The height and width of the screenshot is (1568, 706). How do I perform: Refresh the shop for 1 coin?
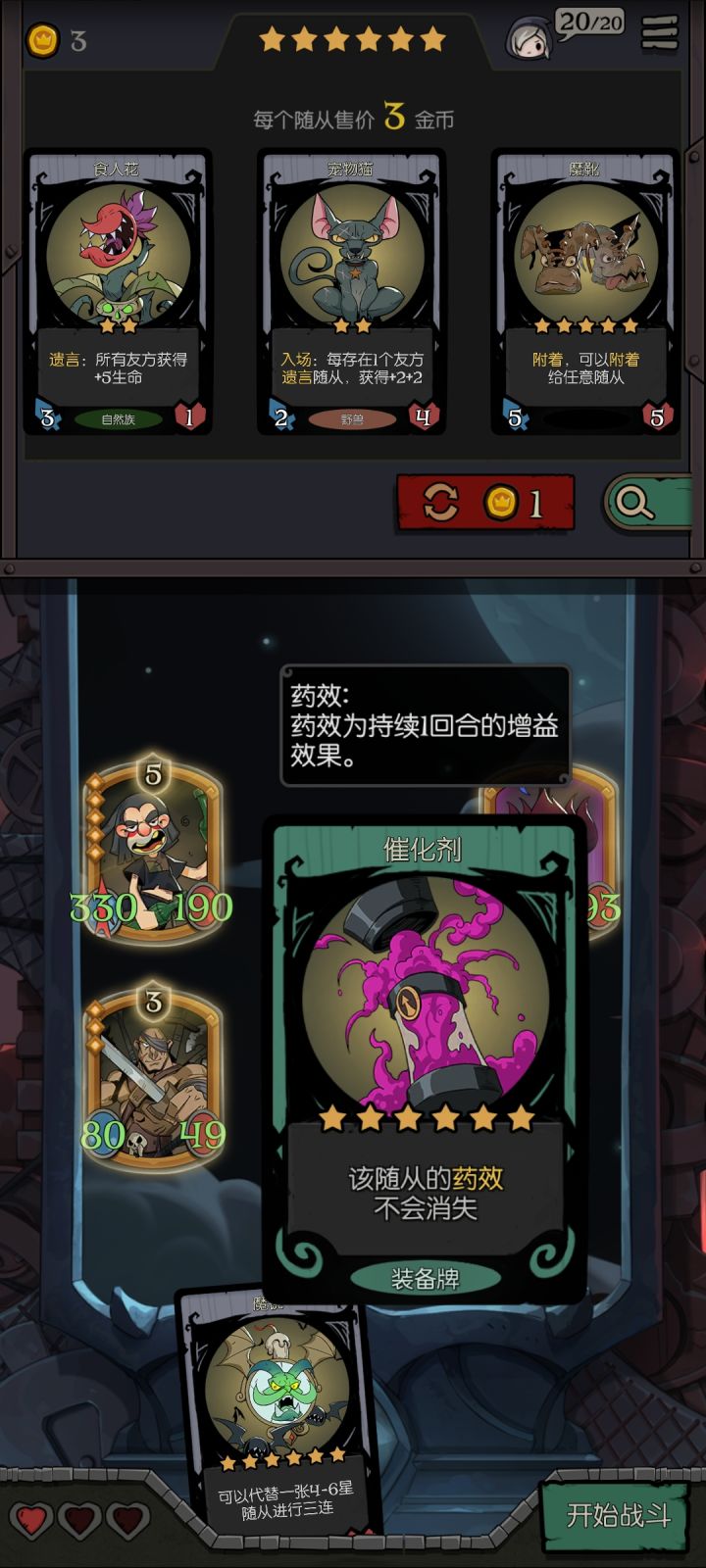pyautogui.click(x=485, y=503)
